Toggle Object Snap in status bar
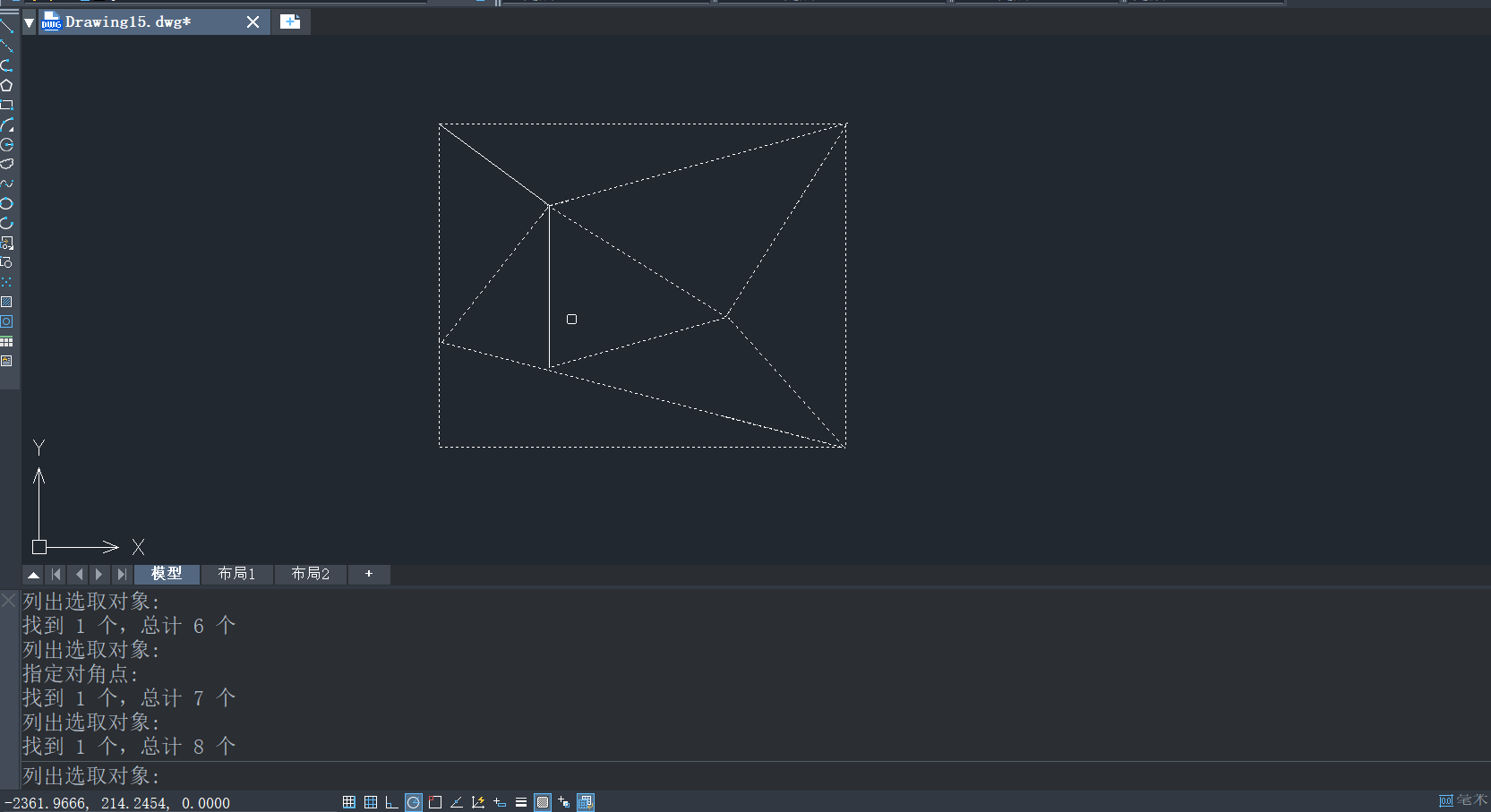The width and height of the screenshot is (1491, 812). coord(435,802)
